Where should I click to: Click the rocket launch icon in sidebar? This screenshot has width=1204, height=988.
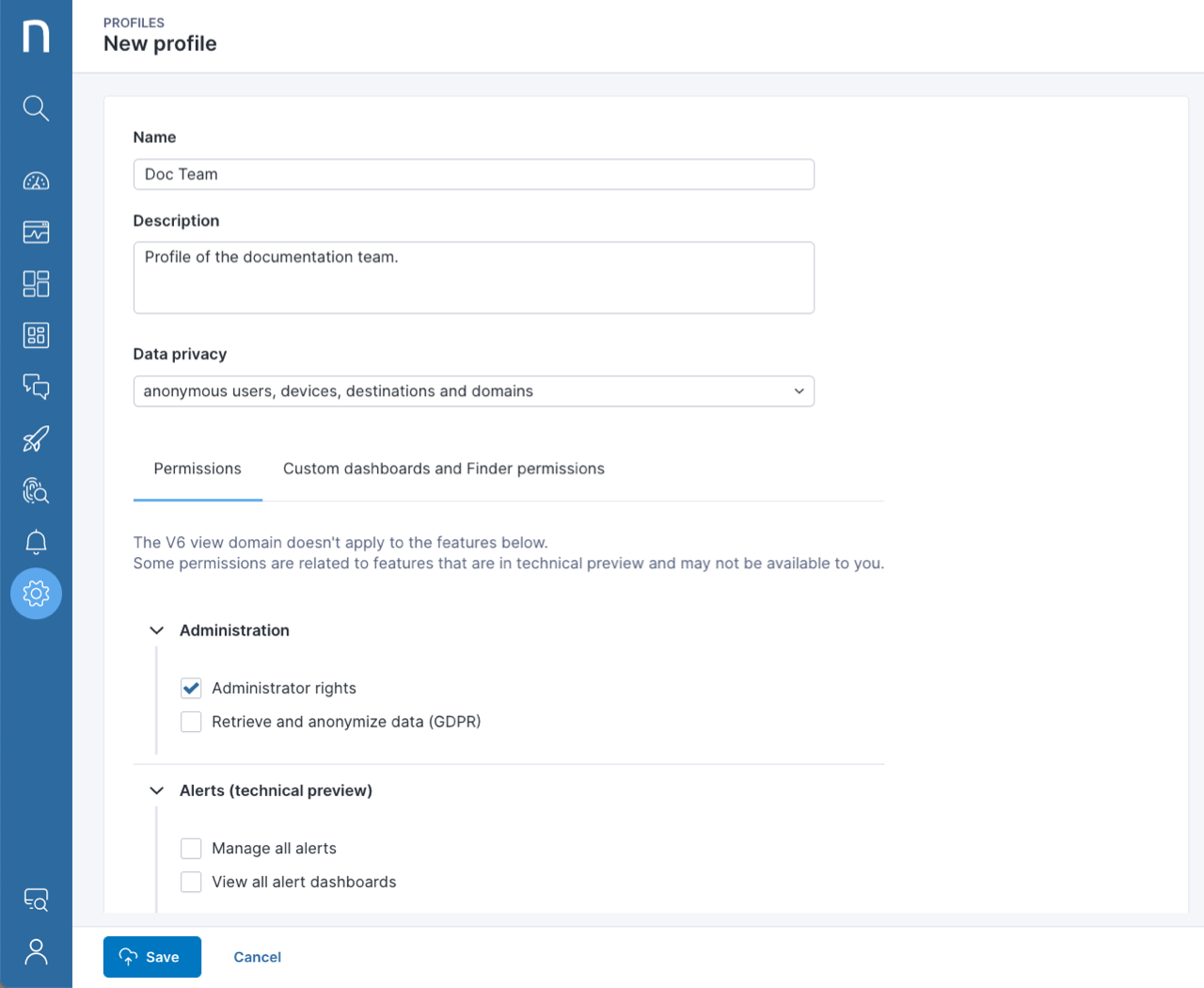pyautogui.click(x=36, y=438)
